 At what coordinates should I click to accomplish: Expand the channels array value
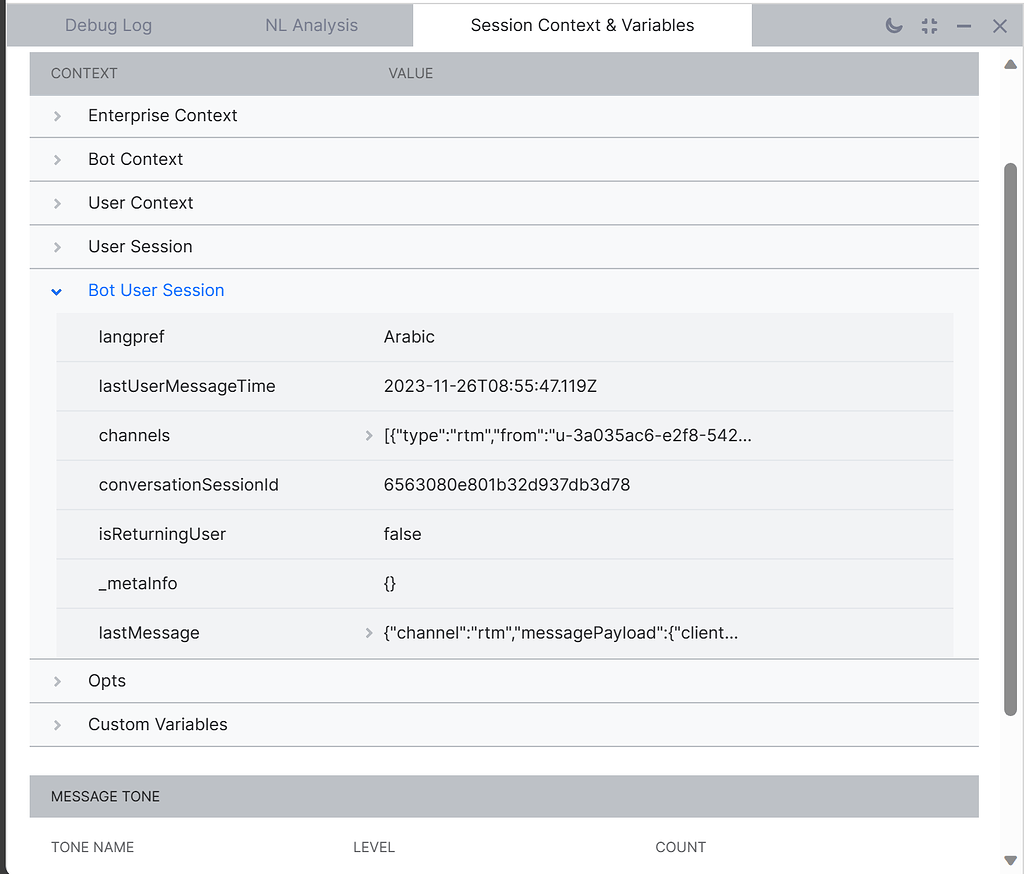tap(369, 435)
